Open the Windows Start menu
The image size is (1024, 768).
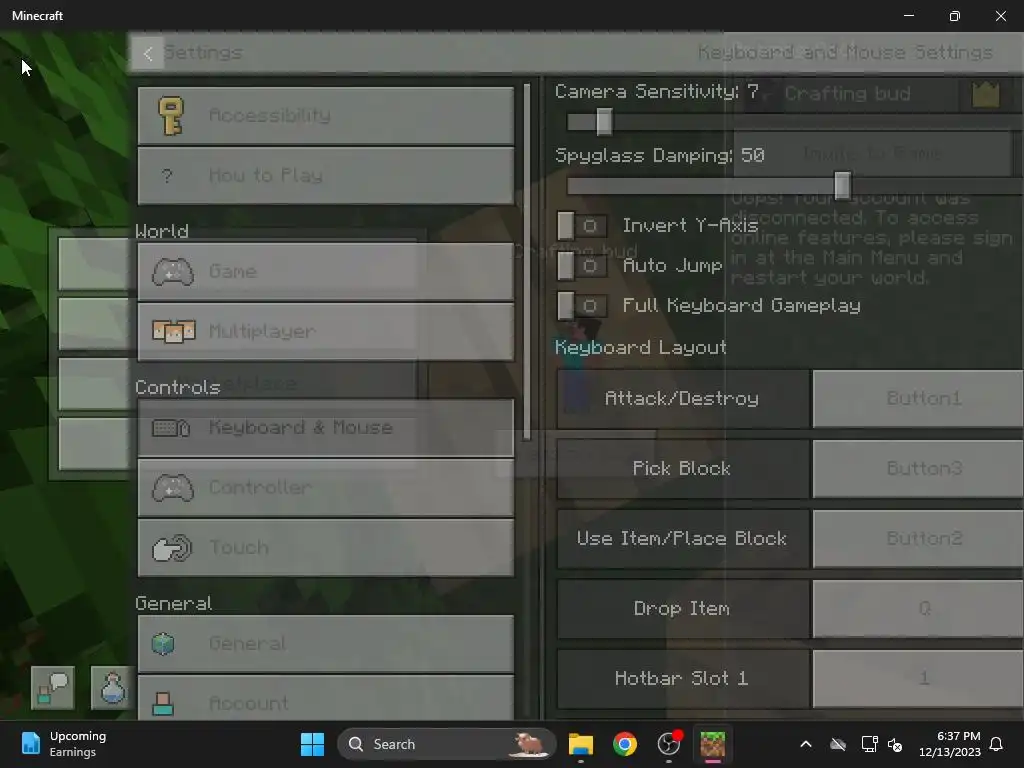click(x=312, y=744)
